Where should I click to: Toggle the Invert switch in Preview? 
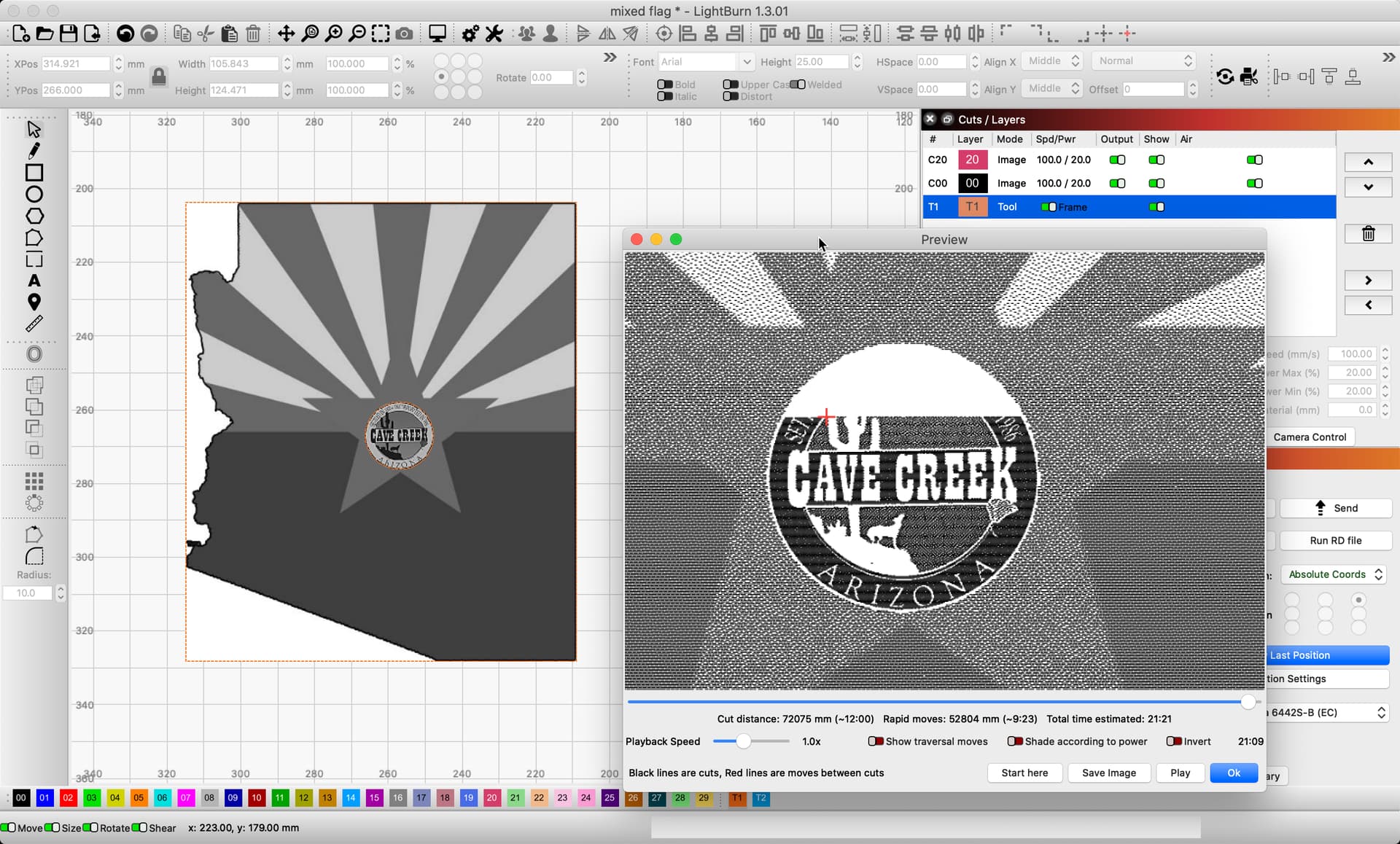(x=1174, y=741)
